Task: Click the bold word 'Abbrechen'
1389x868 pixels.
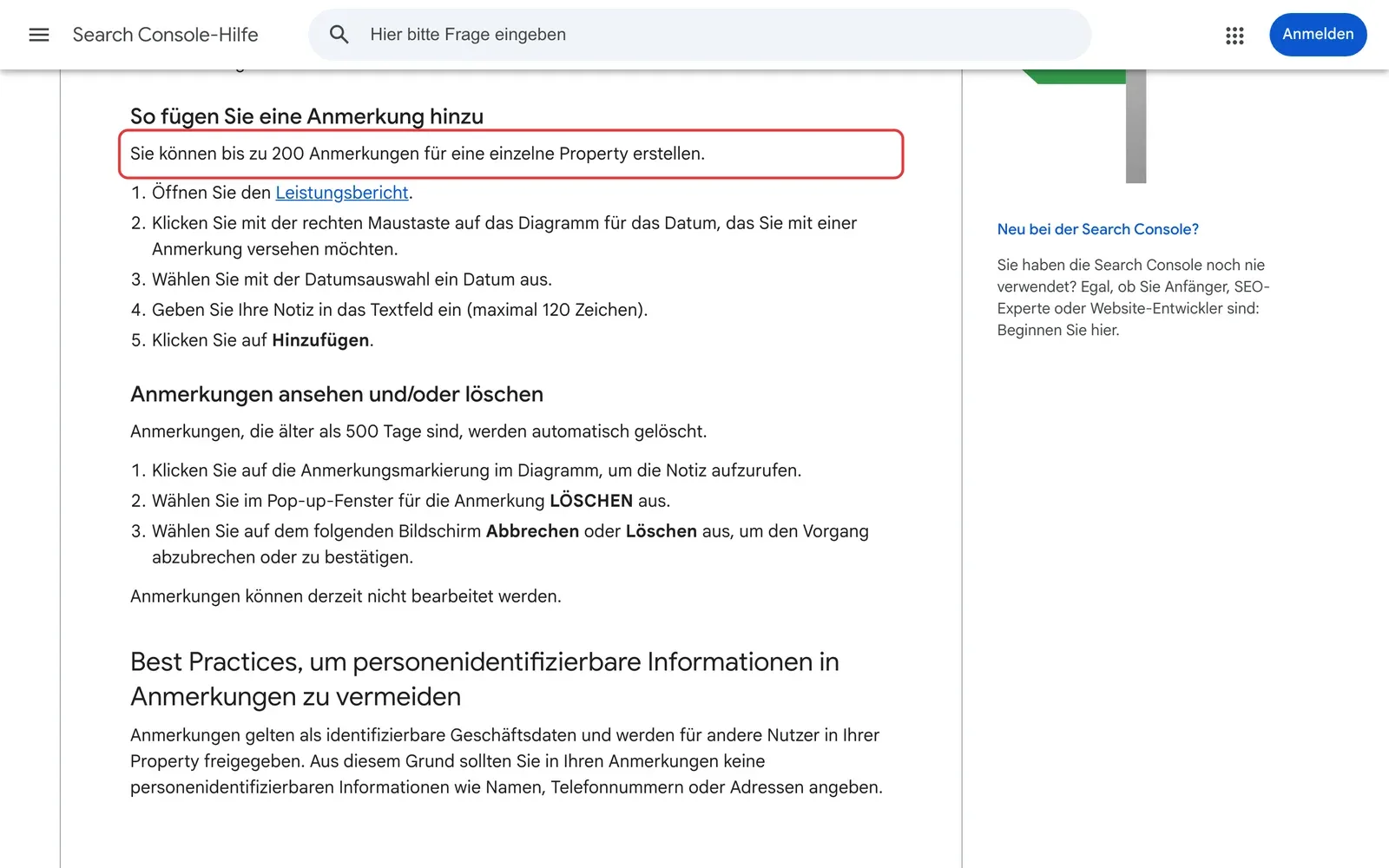Action: click(532, 531)
